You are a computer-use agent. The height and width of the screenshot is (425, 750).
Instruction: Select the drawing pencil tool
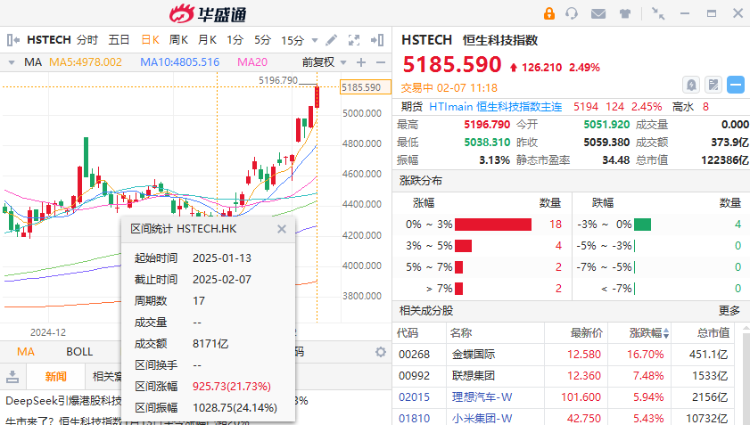click(331, 40)
